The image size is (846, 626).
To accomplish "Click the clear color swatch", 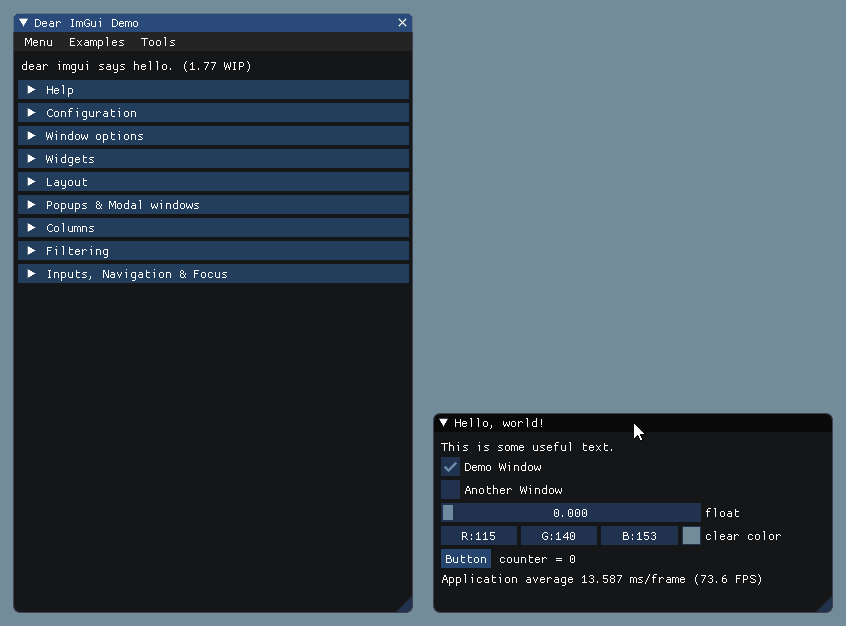I will click(x=690, y=535).
